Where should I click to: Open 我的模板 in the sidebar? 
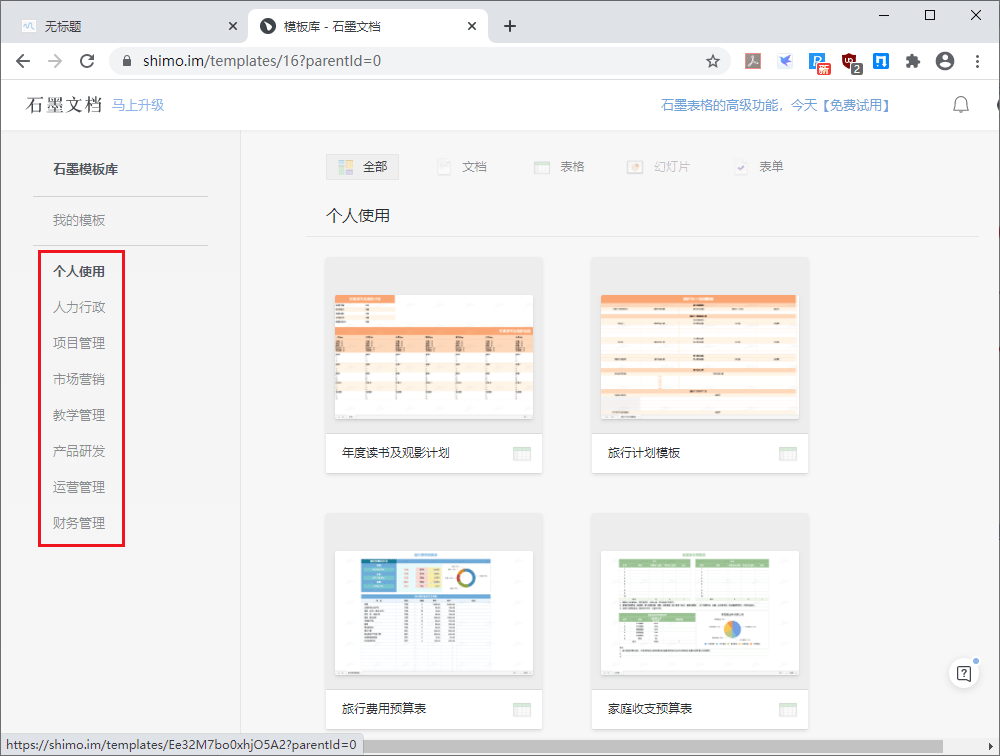[x=79, y=220]
